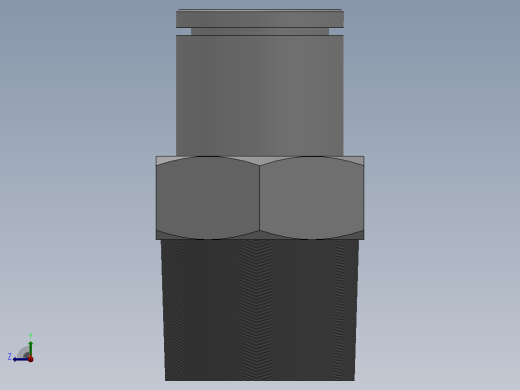Select the top flange ring of the fitting
This screenshot has height=390, width=520.
(x=260, y=19)
